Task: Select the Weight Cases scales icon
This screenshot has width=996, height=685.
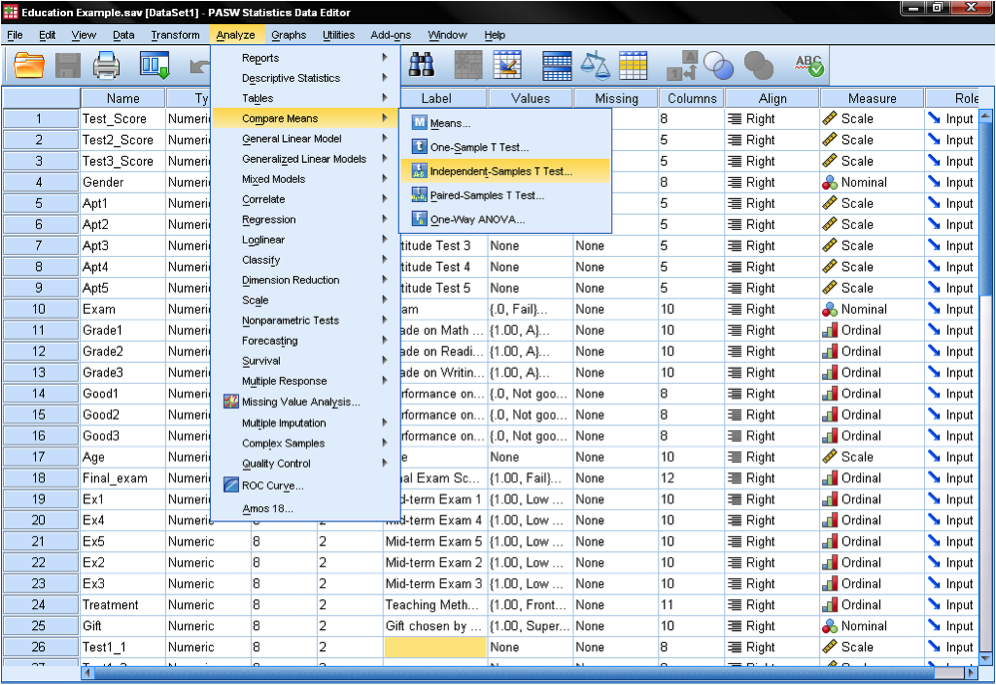Action: tap(596, 64)
